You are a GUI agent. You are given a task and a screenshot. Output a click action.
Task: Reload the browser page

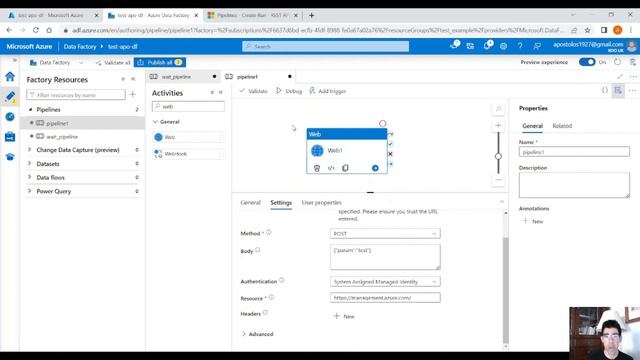tap(36, 30)
